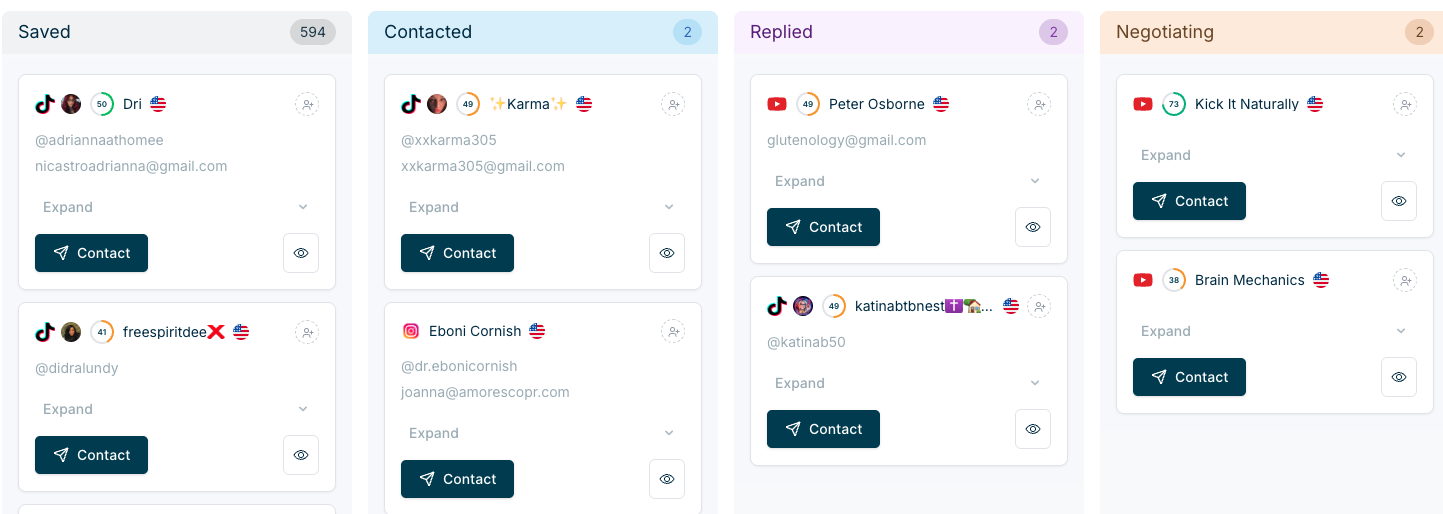Click the TikTok icon on freespiritdee card

click(45, 332)
